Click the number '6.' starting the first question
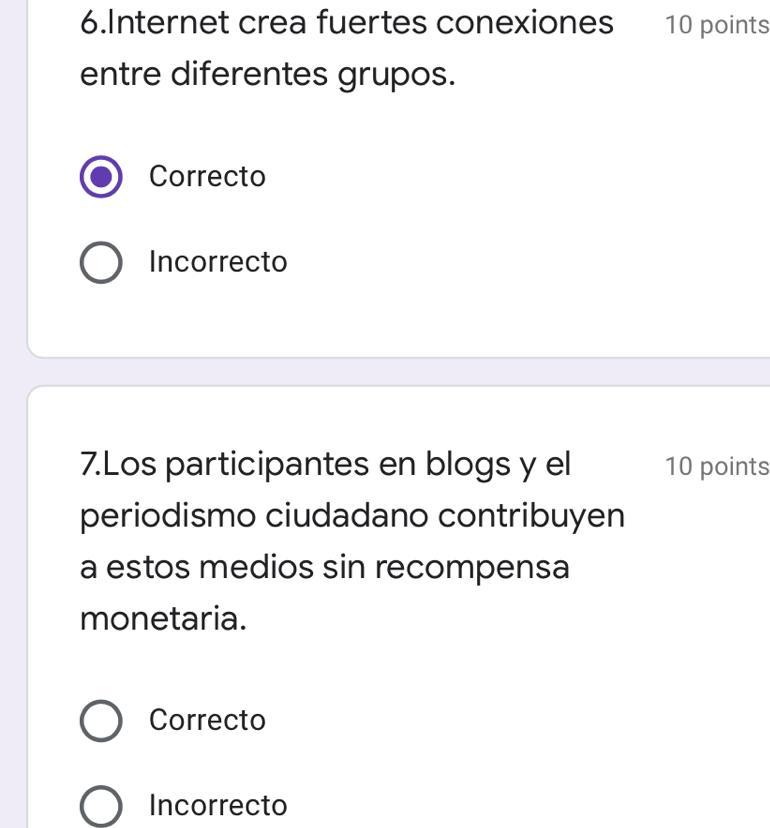 92,24
